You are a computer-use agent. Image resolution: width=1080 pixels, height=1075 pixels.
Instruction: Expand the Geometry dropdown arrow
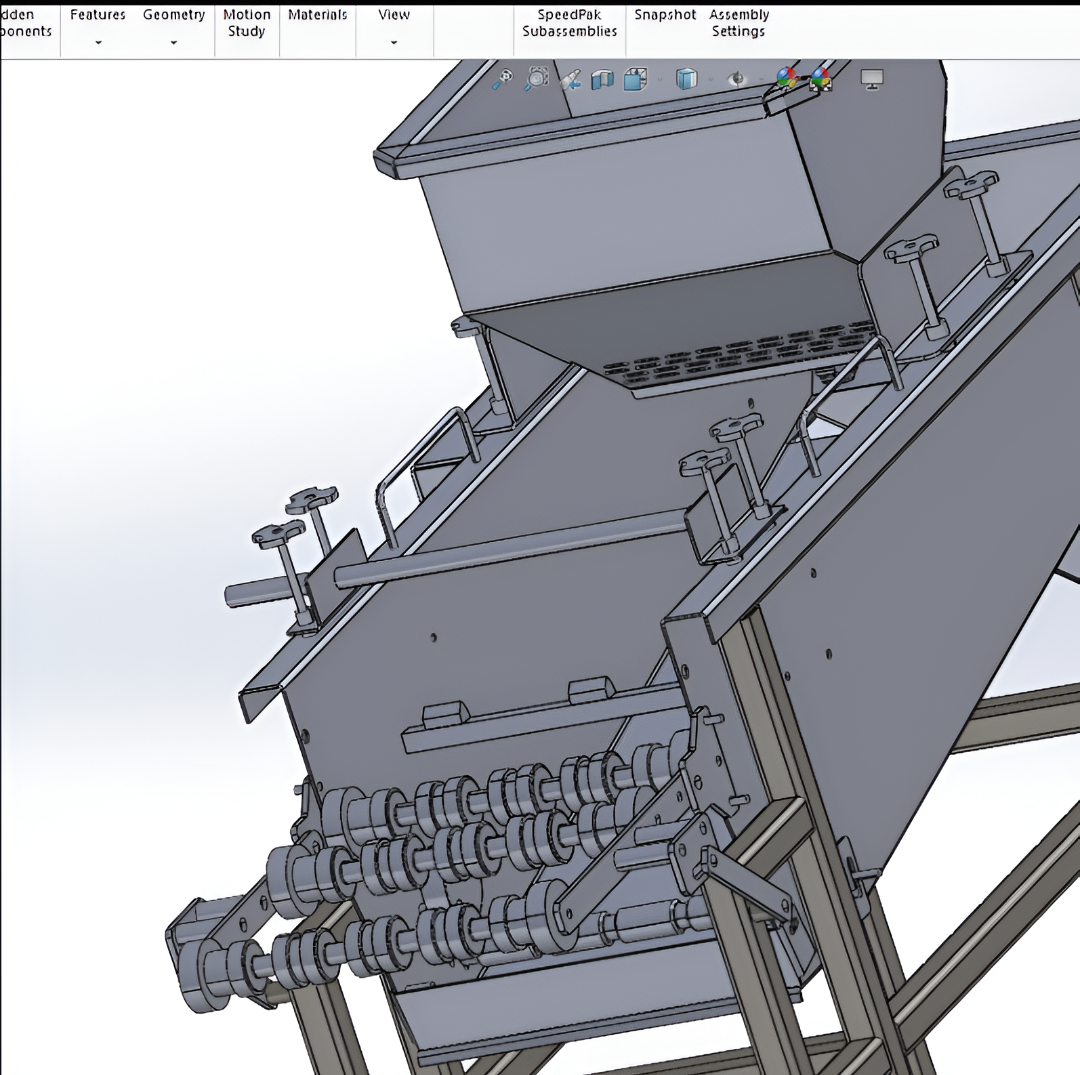(x=174, y=42)
